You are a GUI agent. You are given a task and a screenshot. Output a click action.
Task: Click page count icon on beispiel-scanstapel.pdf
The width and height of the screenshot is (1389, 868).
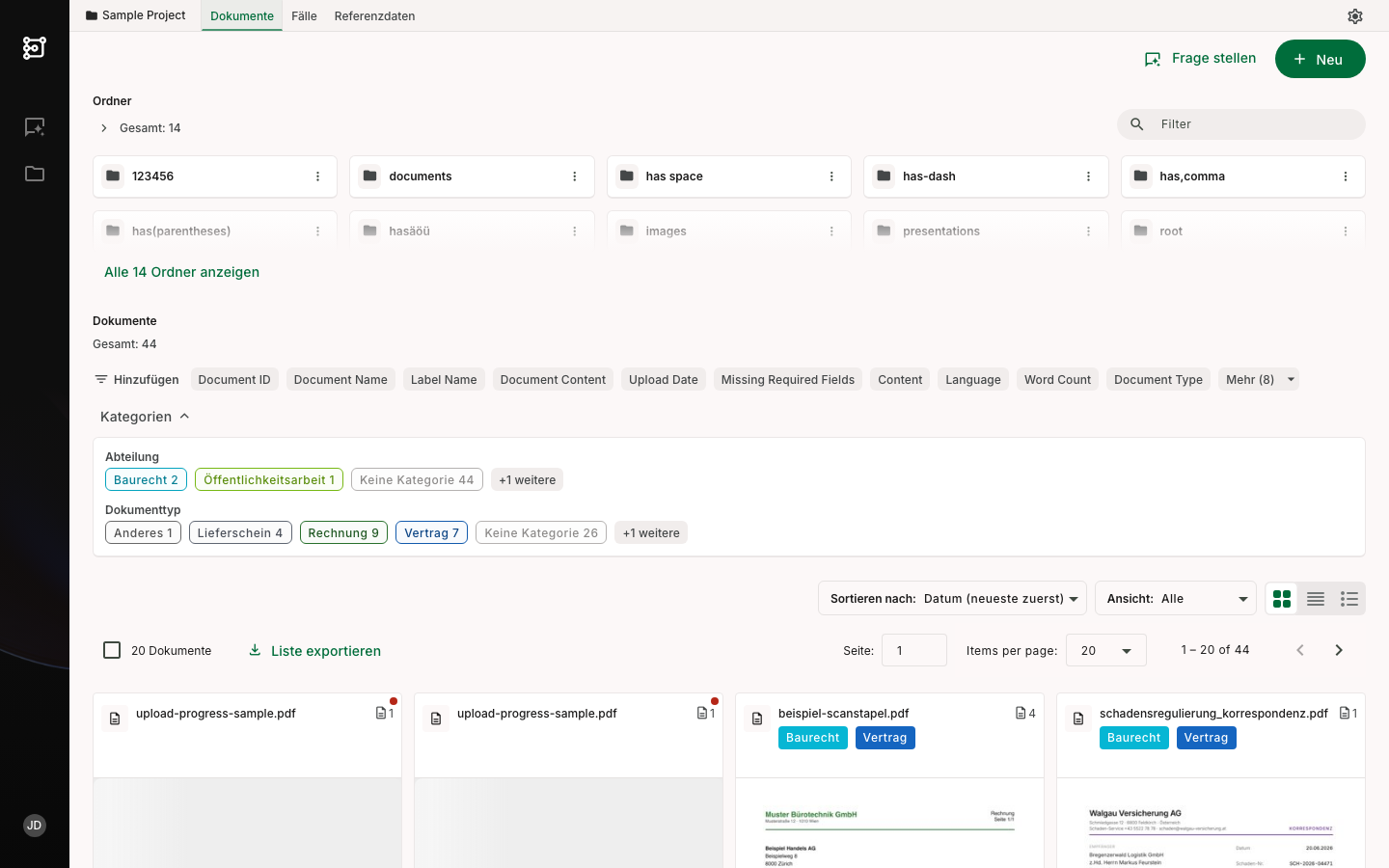tap(1021, 714)
